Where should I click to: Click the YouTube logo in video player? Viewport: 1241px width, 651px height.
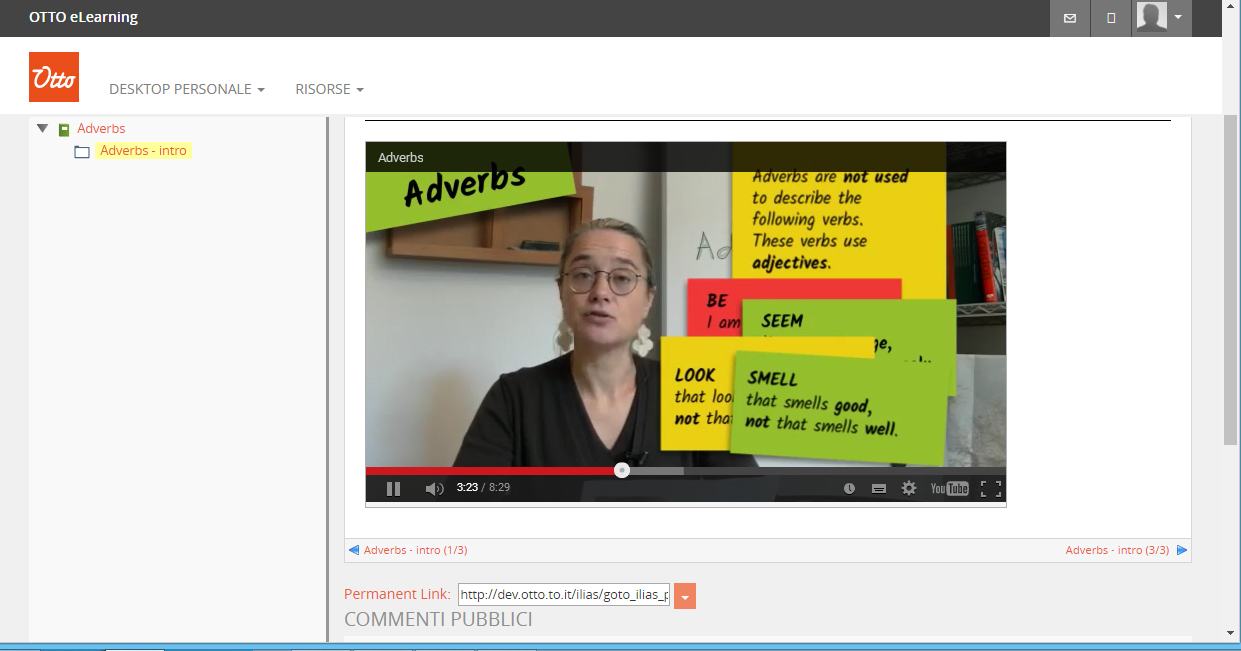click(949, 489)
